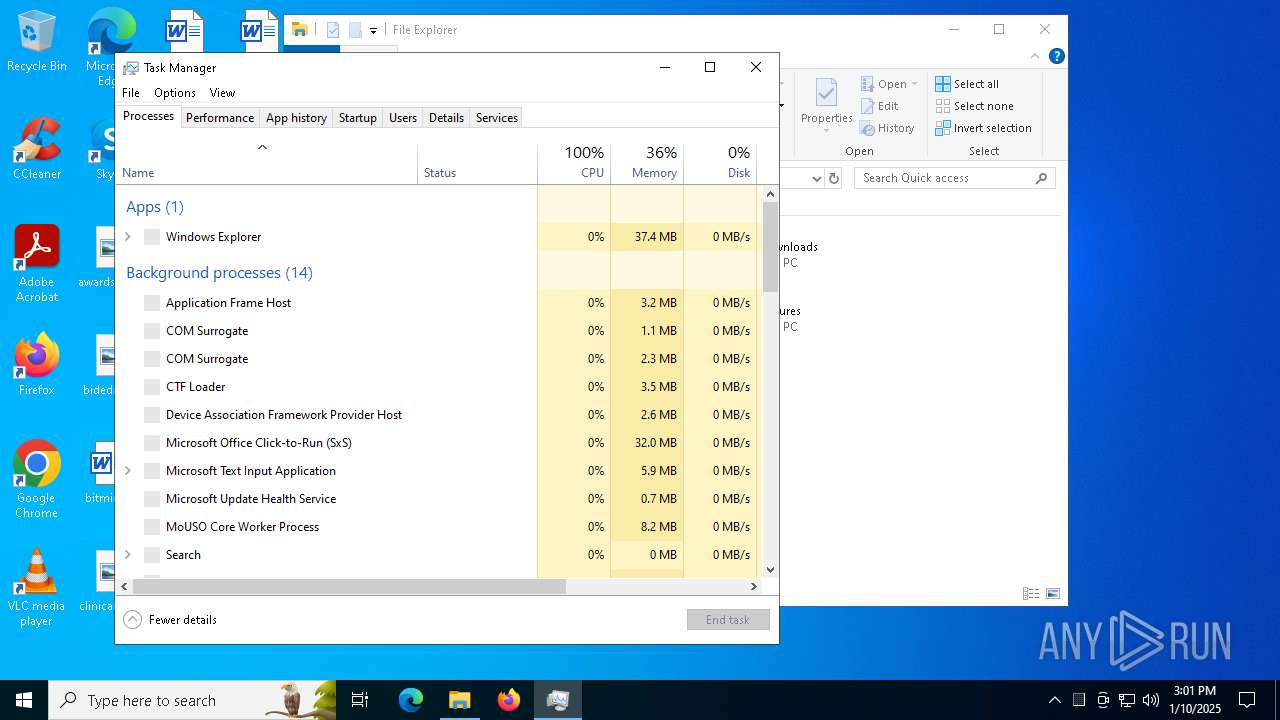This screenshot has height=720, width=1280.
Task: Open Firefox from the taskbar
Action: click(509, 700)
